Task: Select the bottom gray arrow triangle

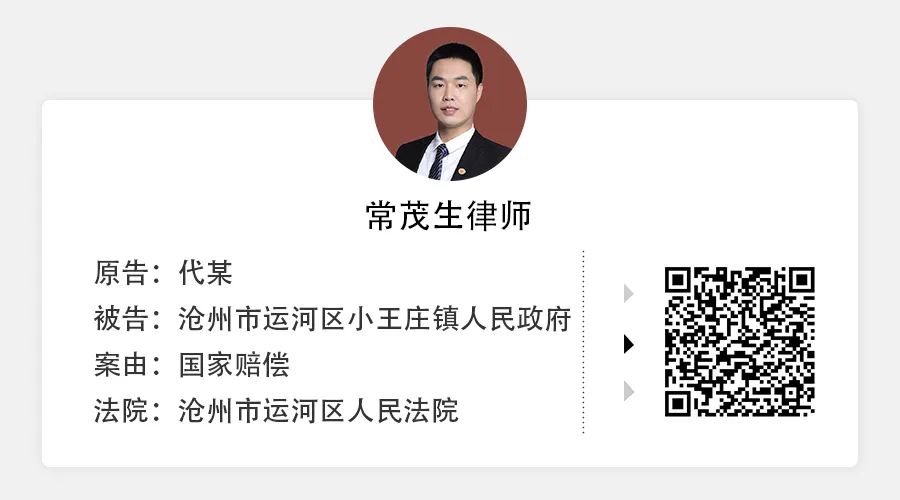Action: [x=629, y=391]
